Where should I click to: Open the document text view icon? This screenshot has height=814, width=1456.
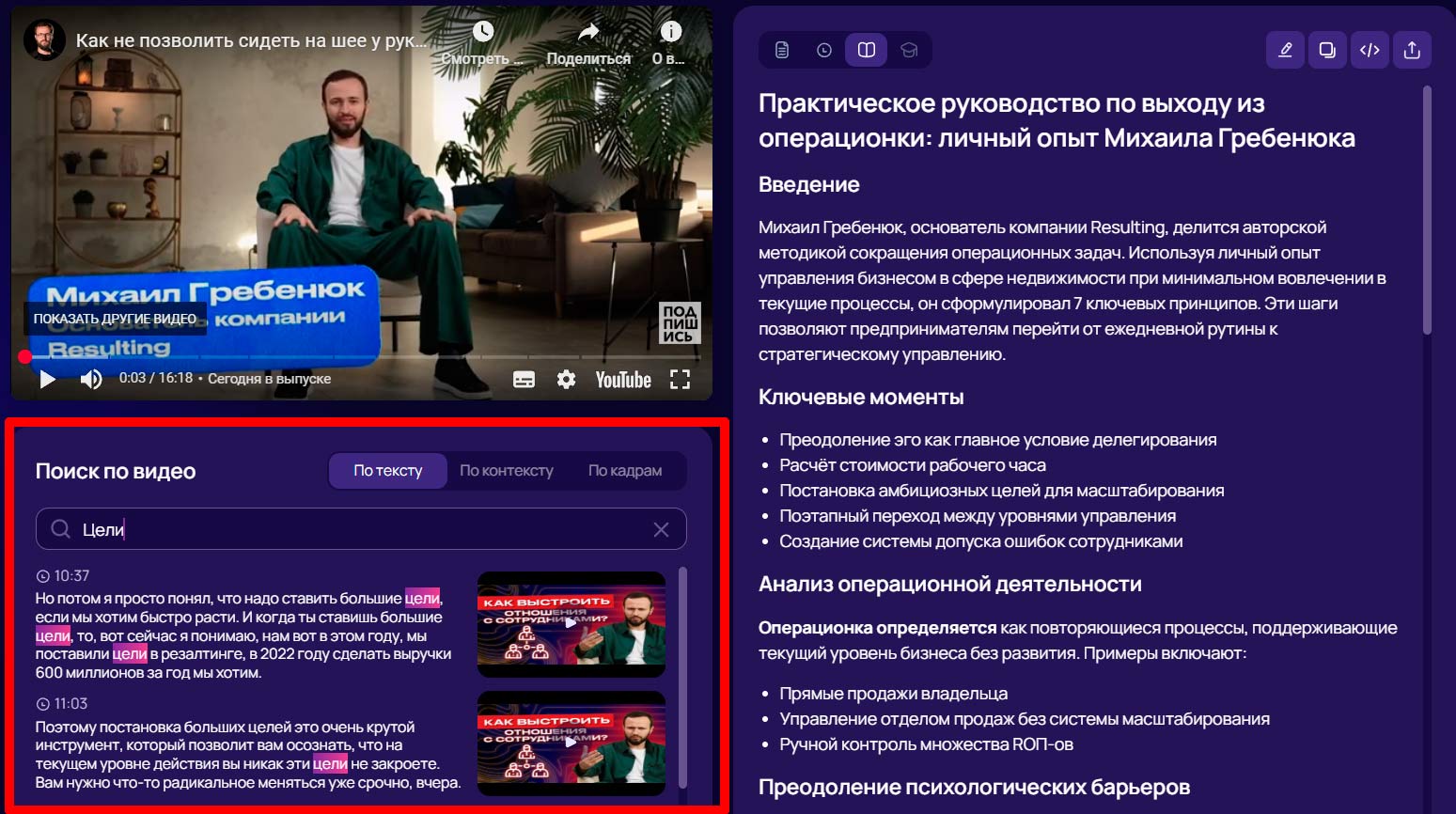point(782,50)
